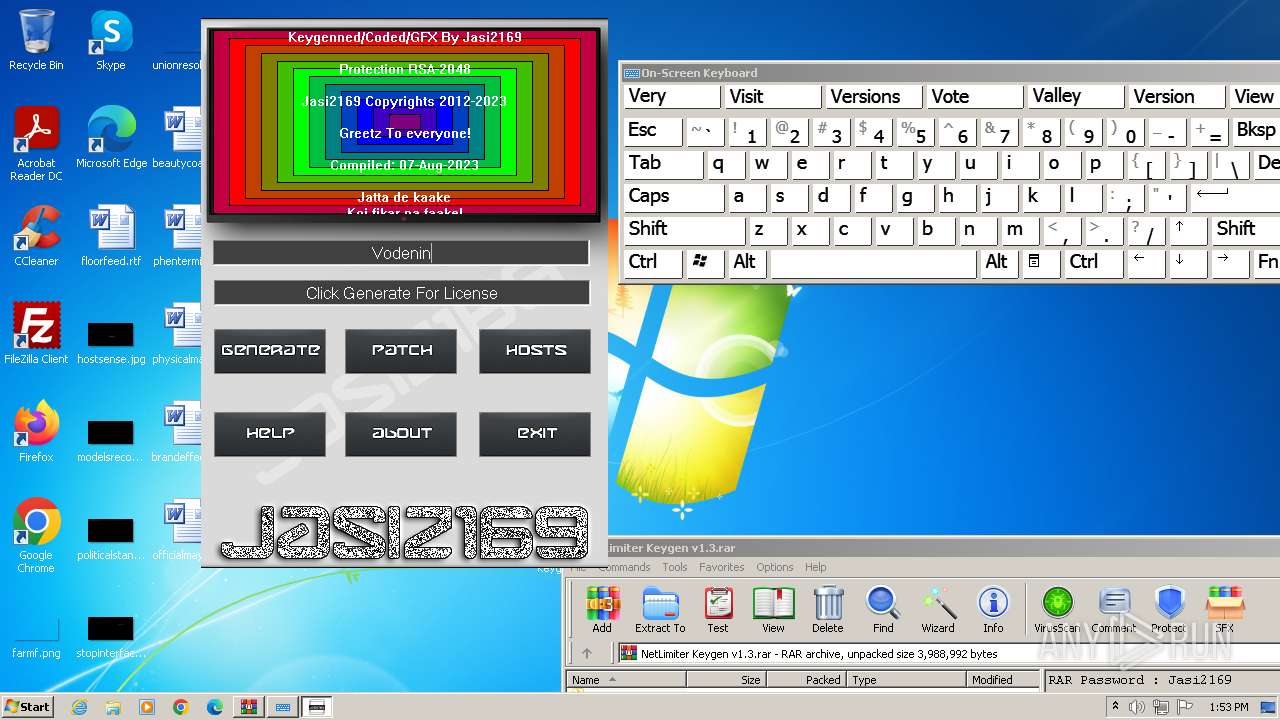Screen dimensions: 1280x720
Task: Click volume icon in system tray
Action: click(x=1138, y=707)
